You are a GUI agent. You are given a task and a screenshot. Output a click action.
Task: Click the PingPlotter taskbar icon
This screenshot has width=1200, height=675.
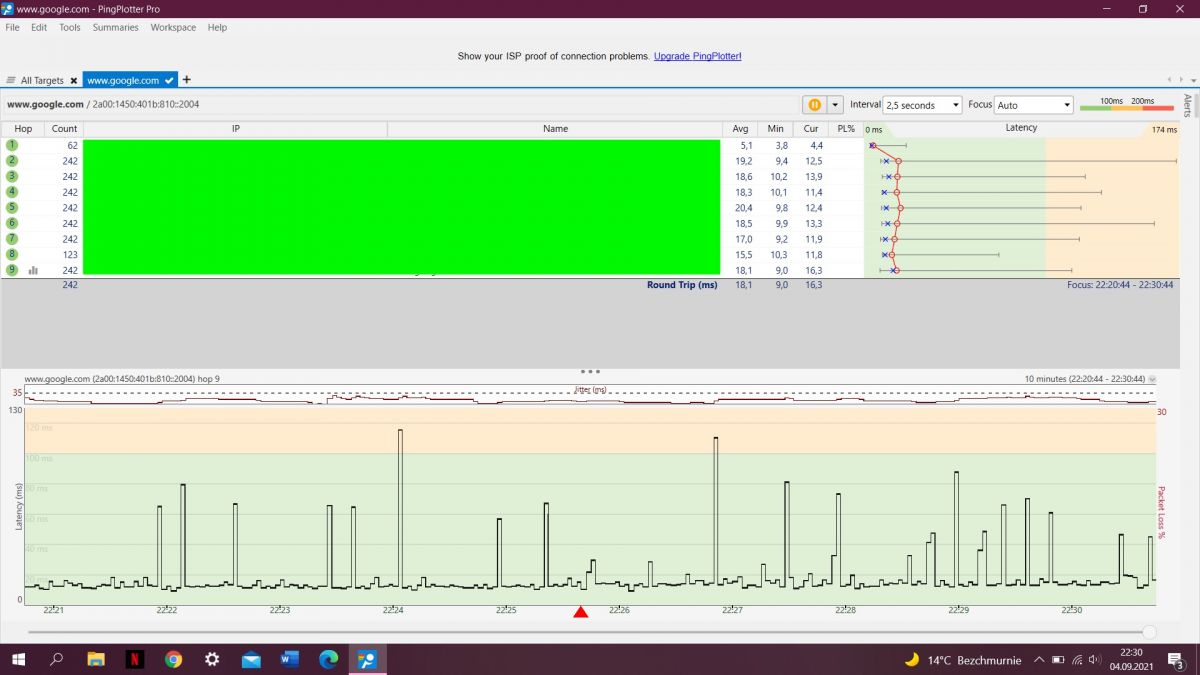click(x=367, y=659)
